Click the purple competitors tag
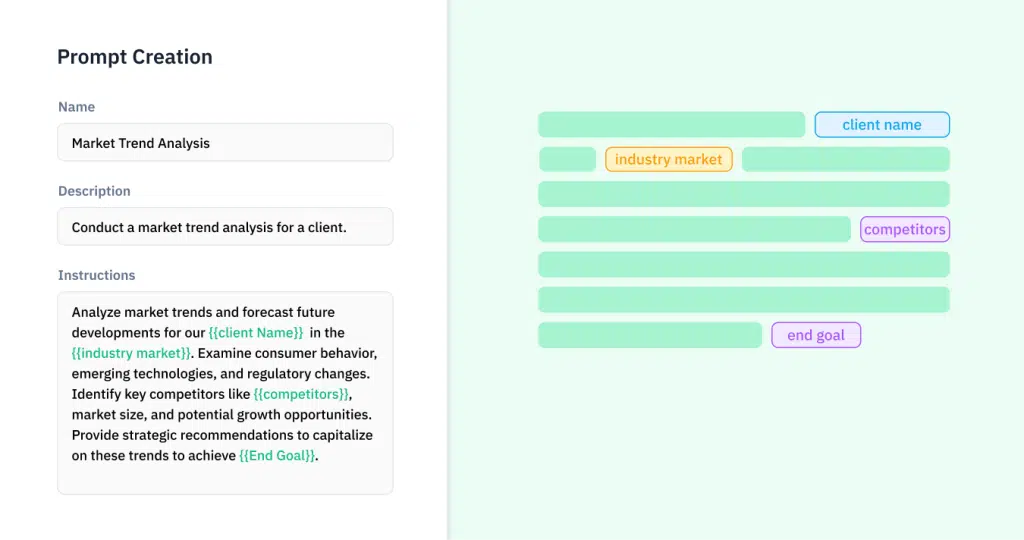Image resolution: width=1024 pixels, height=540 pixels. 904,229
